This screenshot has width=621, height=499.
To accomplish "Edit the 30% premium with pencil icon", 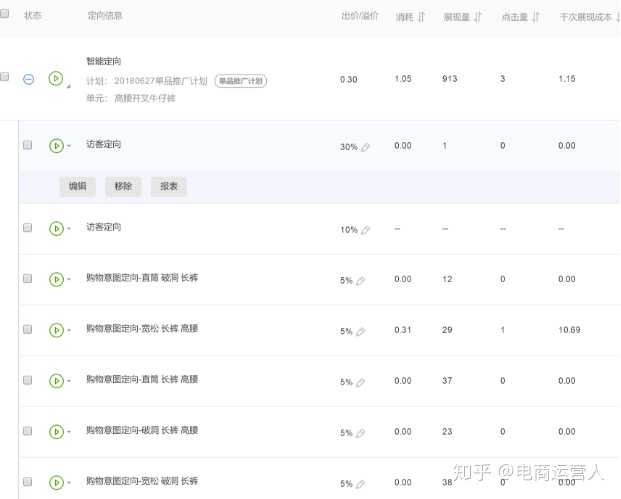I will (365, 147).
